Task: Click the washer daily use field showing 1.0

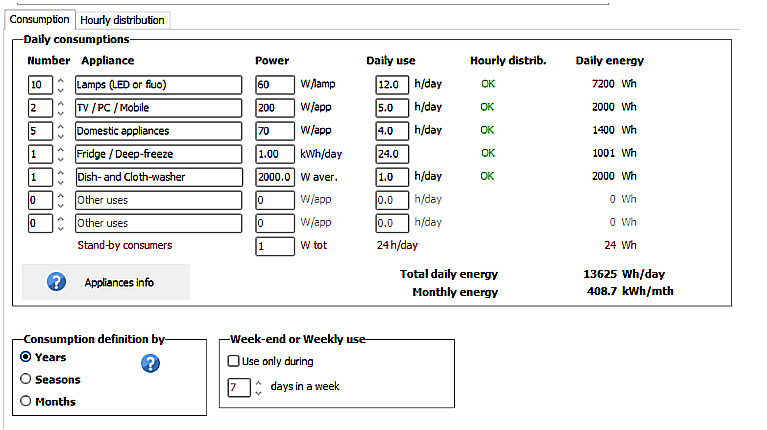Action: pyautogui.click(x=392, y=177)
